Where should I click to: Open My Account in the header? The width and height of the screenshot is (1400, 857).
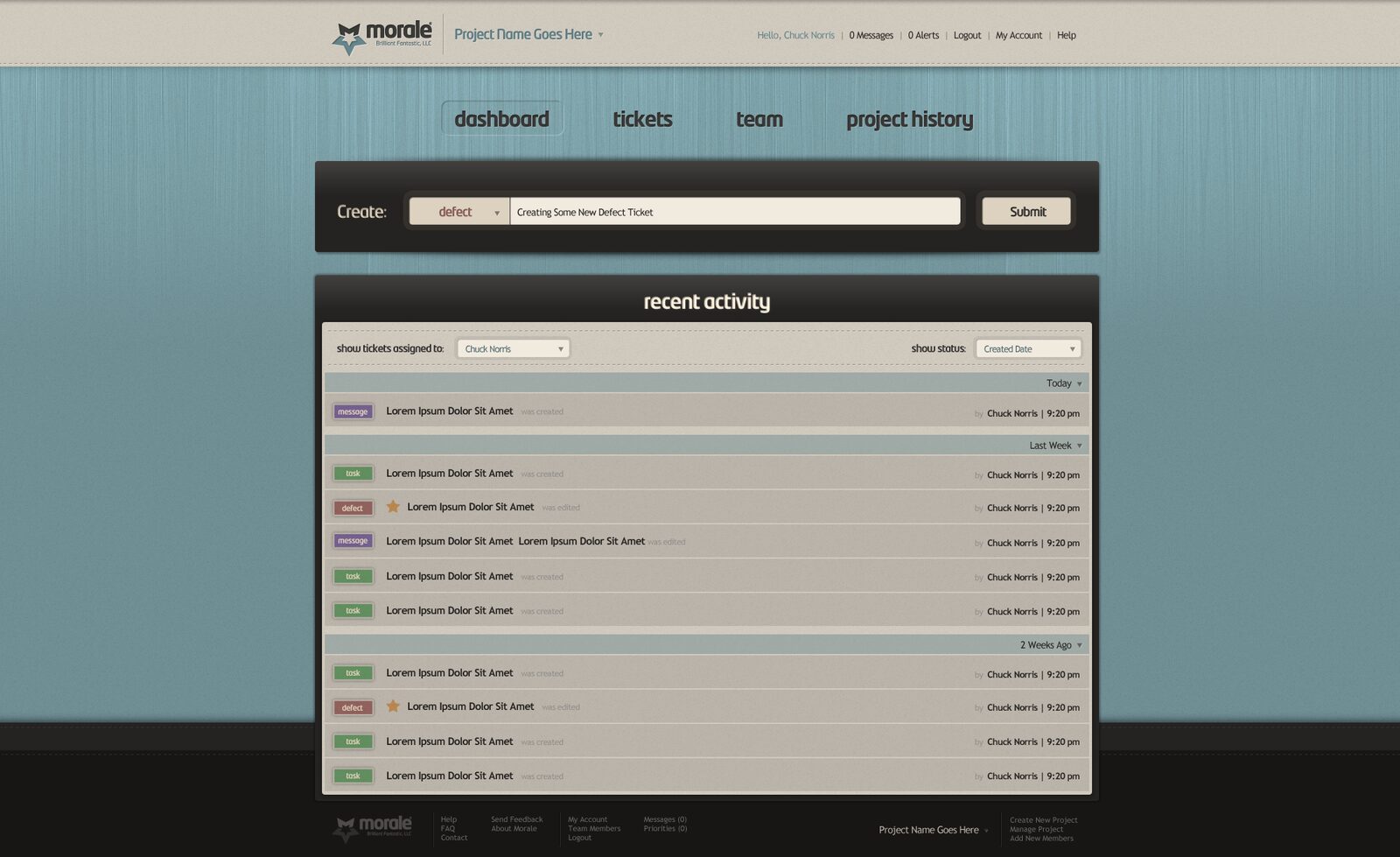pyautogui.click(x=1018, y=35)
